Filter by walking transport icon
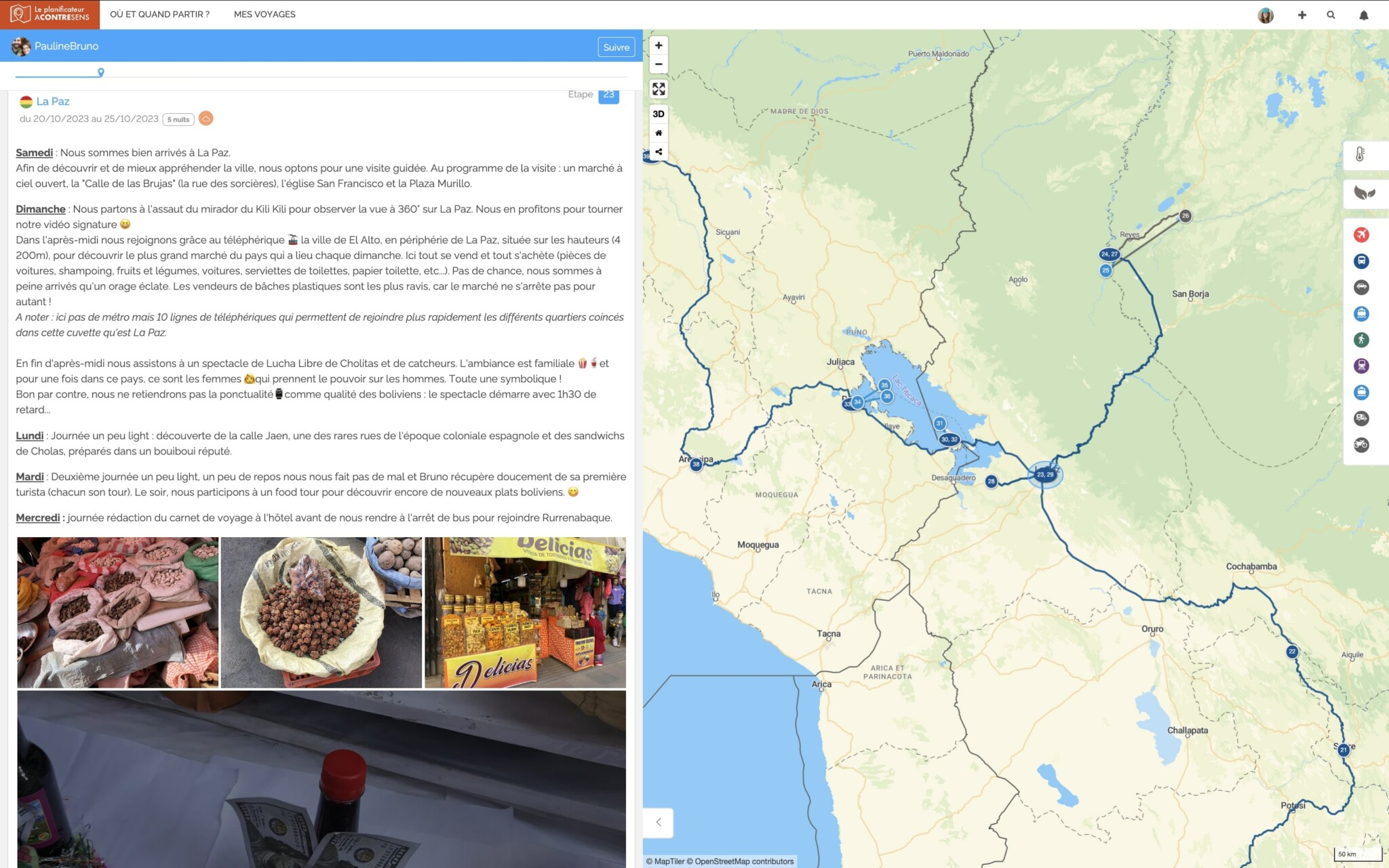Screen dimensions: 1389x868 click(1361, 340)
